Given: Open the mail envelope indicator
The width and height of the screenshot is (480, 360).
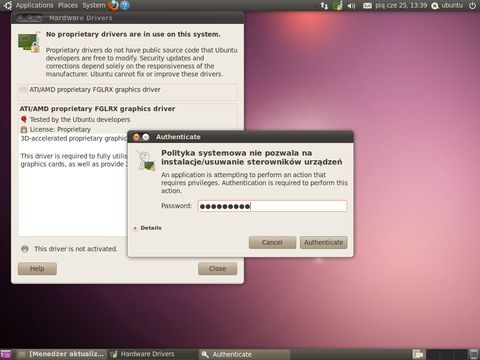Looking at the screenshot, I should click(367, 5).
